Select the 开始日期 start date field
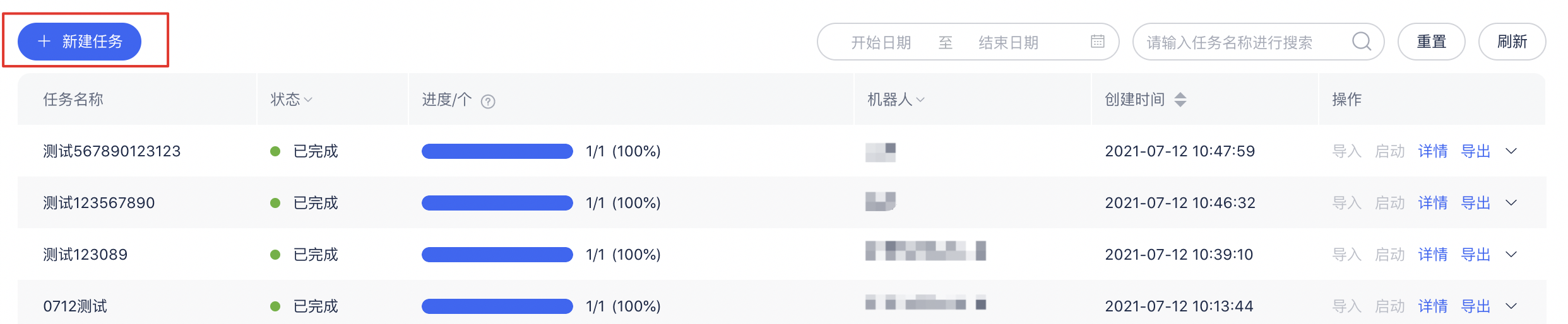Viewport: 1568px width, 324px height. (x=881, y=42)
